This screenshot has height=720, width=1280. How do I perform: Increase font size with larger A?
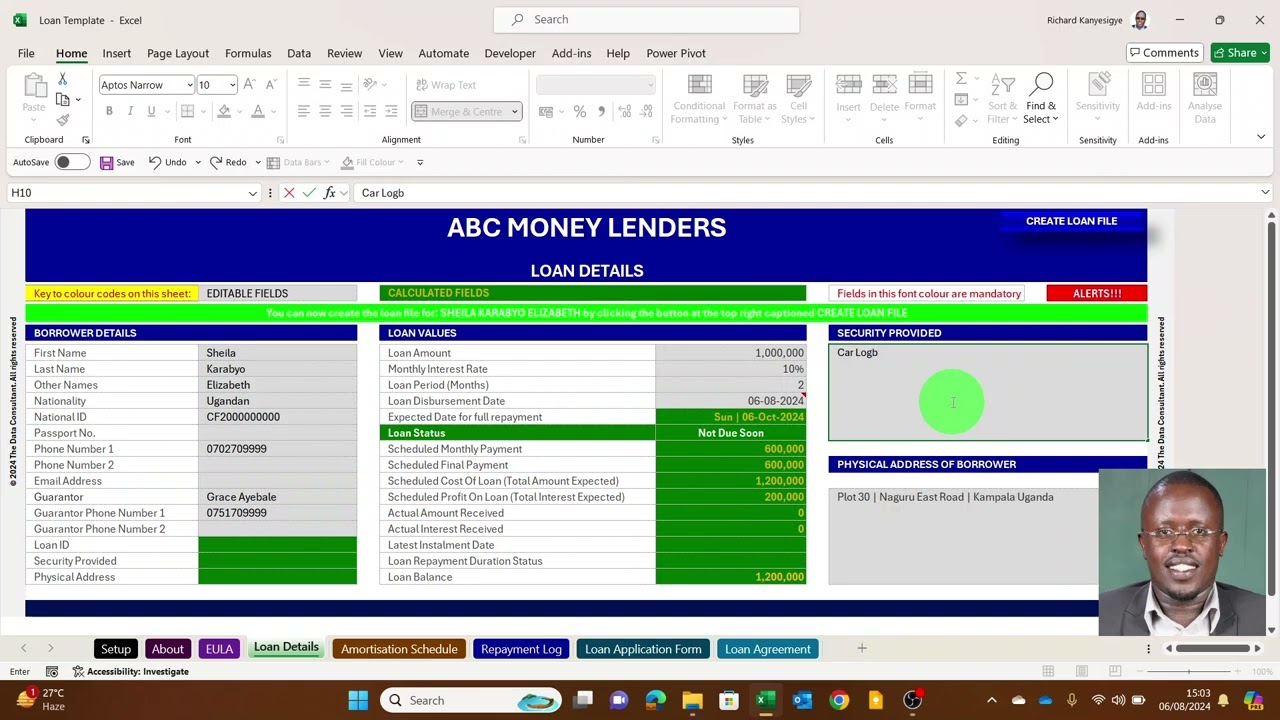click(x=249, y=85)
